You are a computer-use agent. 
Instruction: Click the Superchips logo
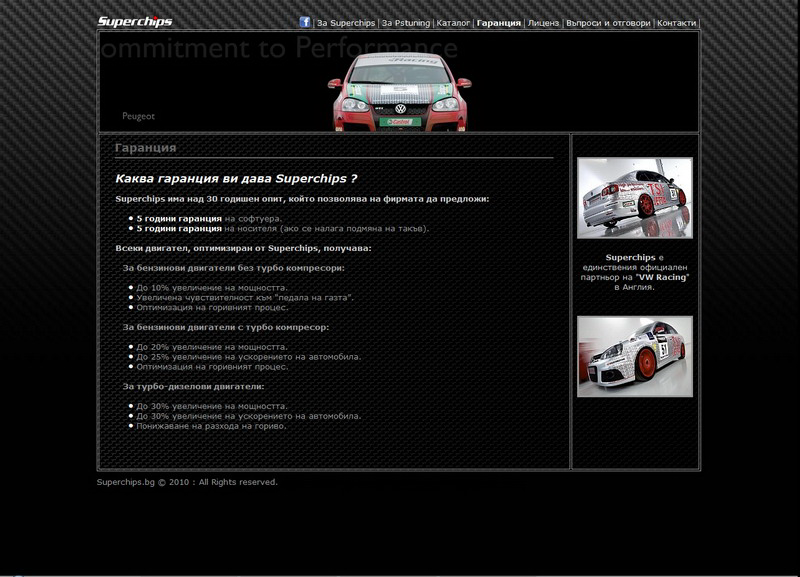pyautogui.click(x=135, y=21)
